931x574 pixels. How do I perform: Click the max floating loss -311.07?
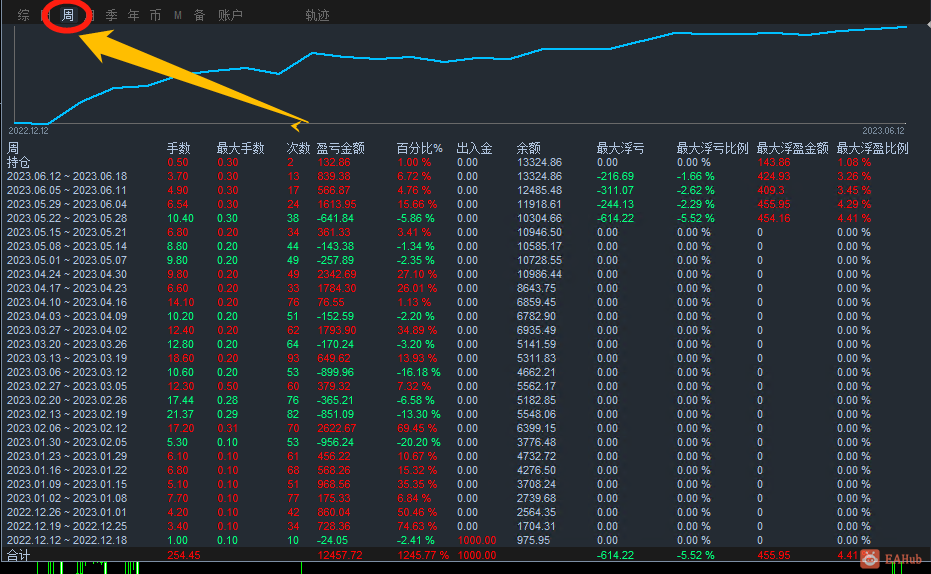(615, 190)
